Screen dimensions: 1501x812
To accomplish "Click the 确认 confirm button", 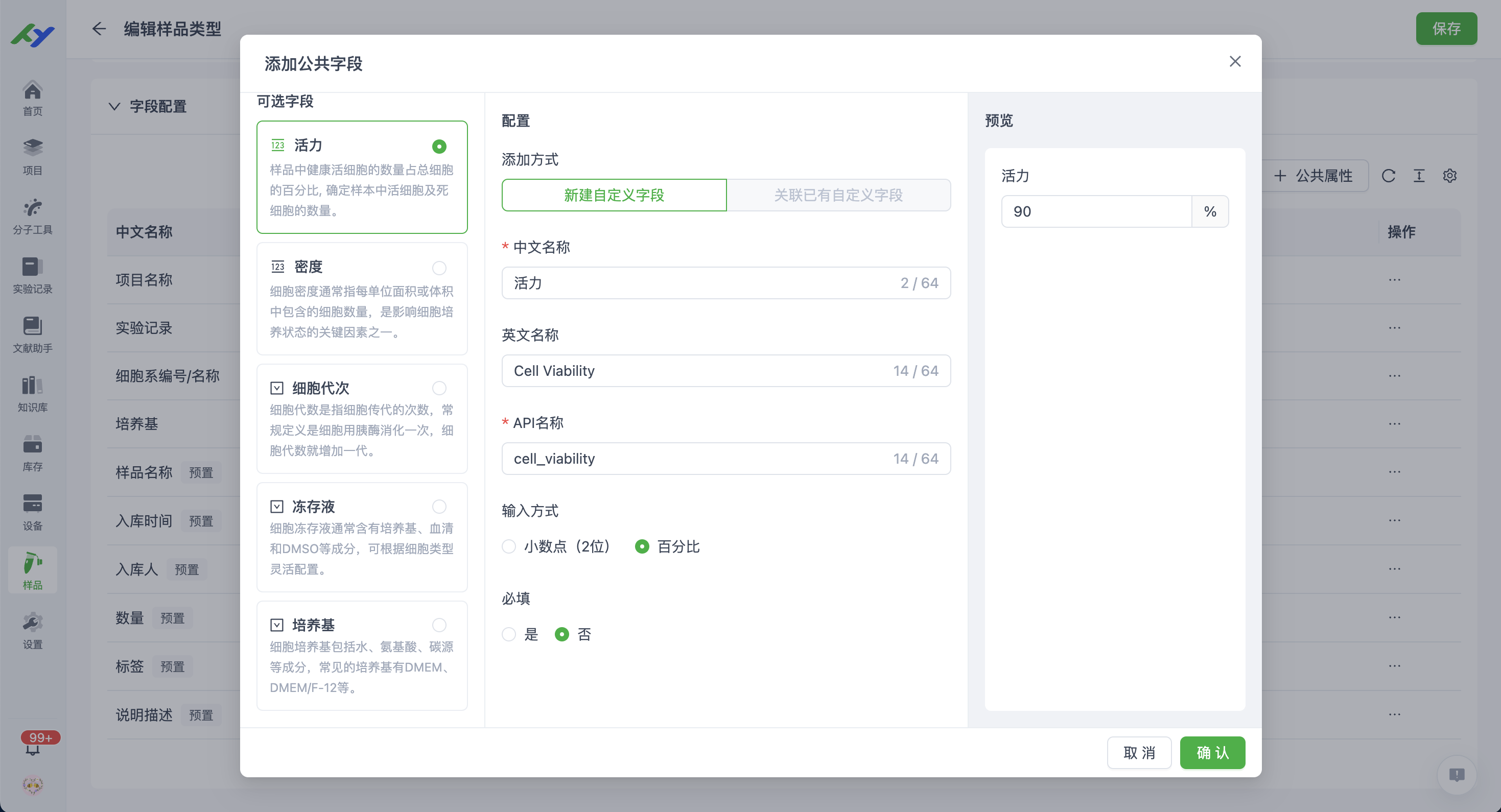I will 1212,753.
